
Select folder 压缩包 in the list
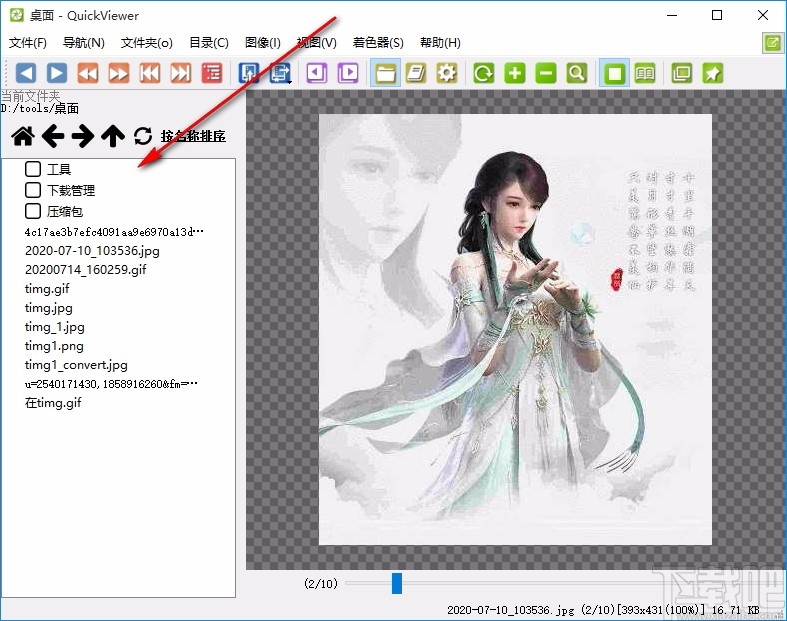click(x=65, y=211)
